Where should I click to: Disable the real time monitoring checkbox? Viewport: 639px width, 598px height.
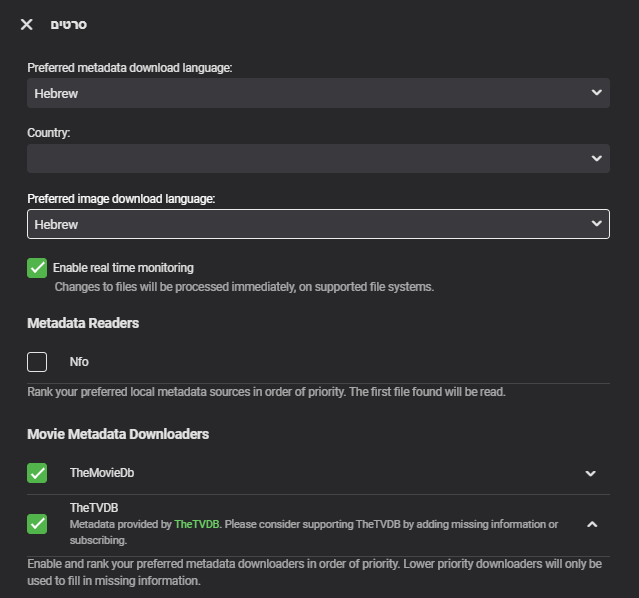click(37, 268)
